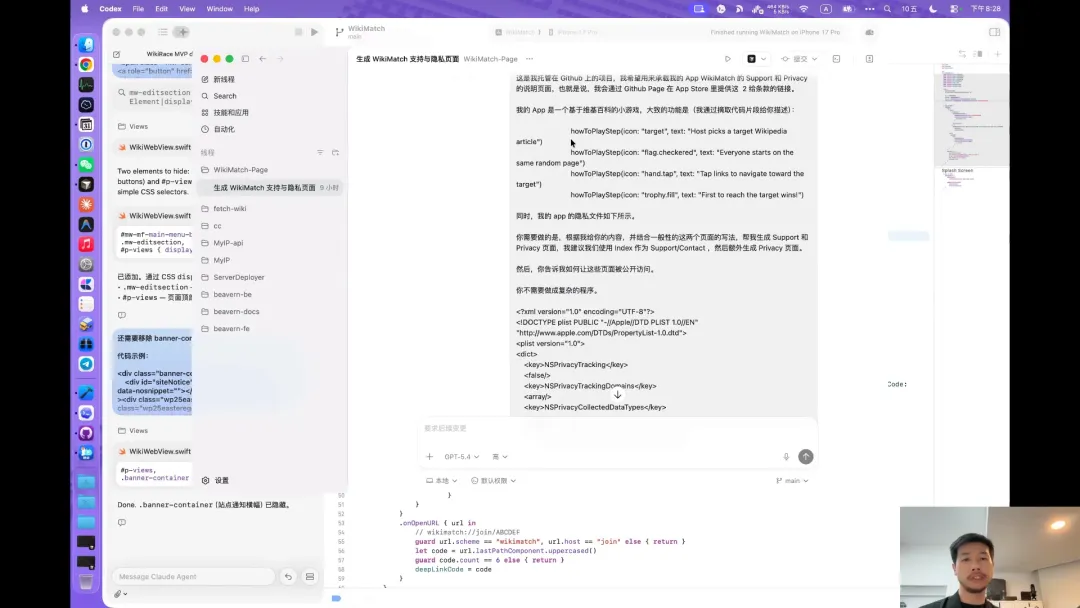The image size is (1080, 608).
Task: Go forward with the right arrow
Action: pyautogui.click(x=280, y=59)
